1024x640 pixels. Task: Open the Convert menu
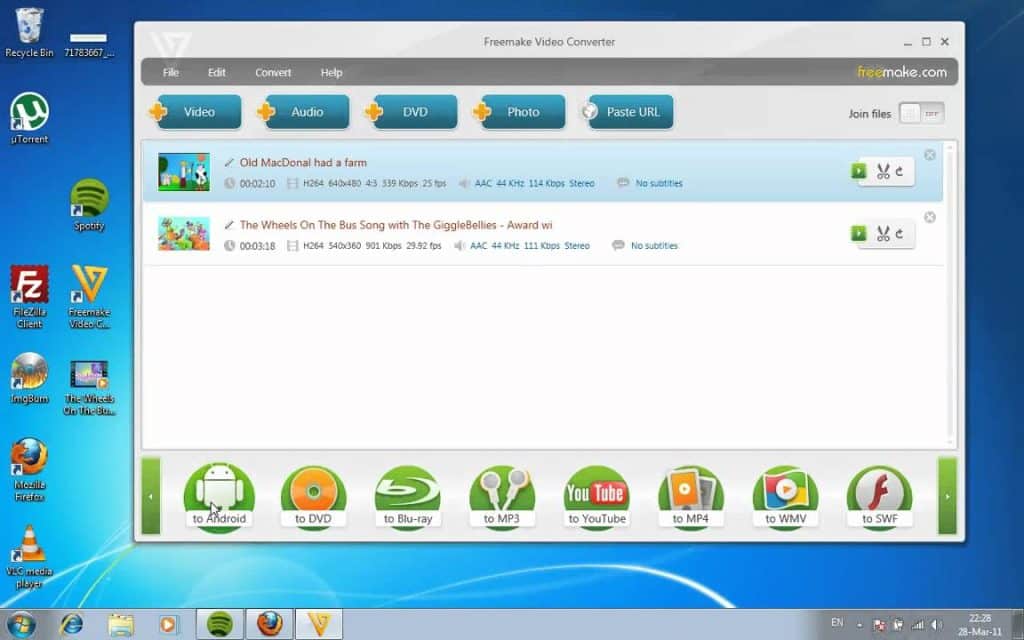click(273, 72)
